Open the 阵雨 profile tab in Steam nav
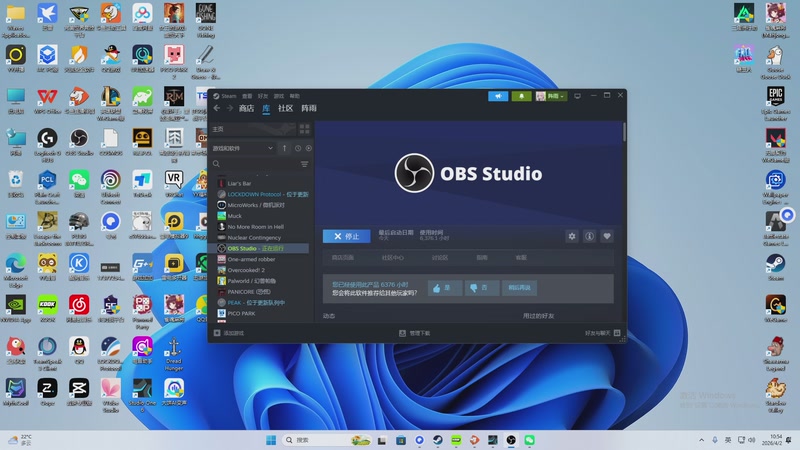Image resolution: width=800 pixels, height=450 pixels. click(x=309, y=108)
